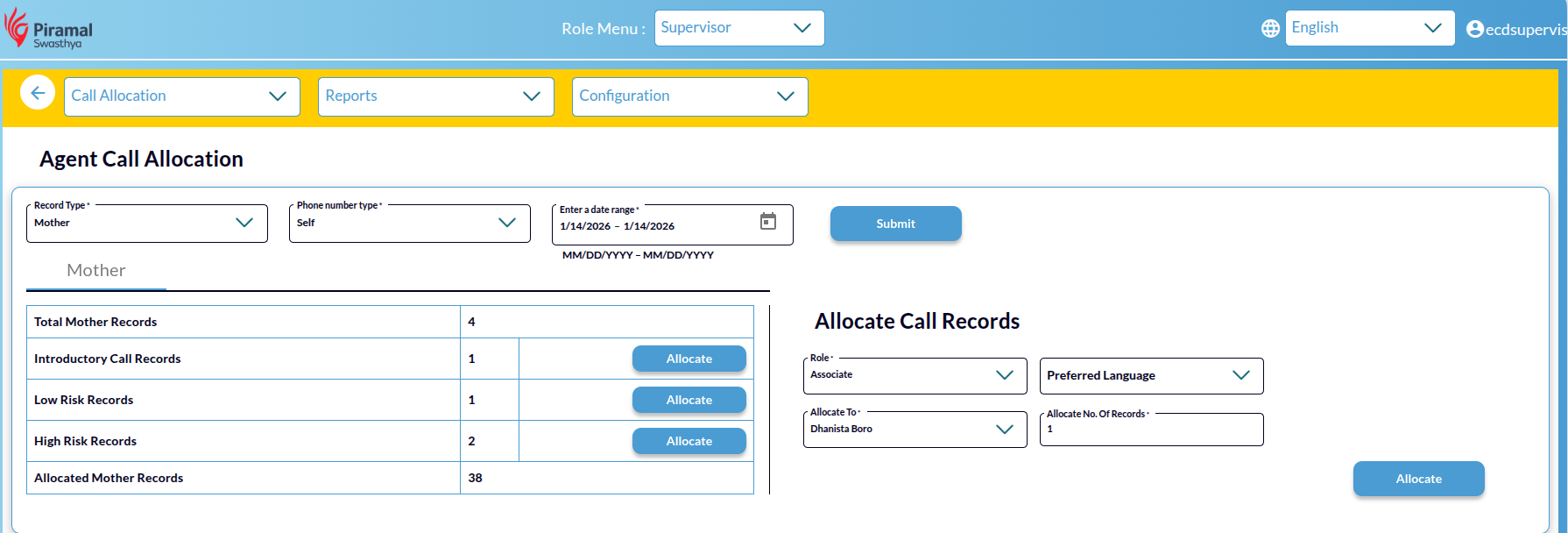Viewport: 1568px width, 533px height.
Task: Open the Reports menu
Action: click(x=435, y=96)
